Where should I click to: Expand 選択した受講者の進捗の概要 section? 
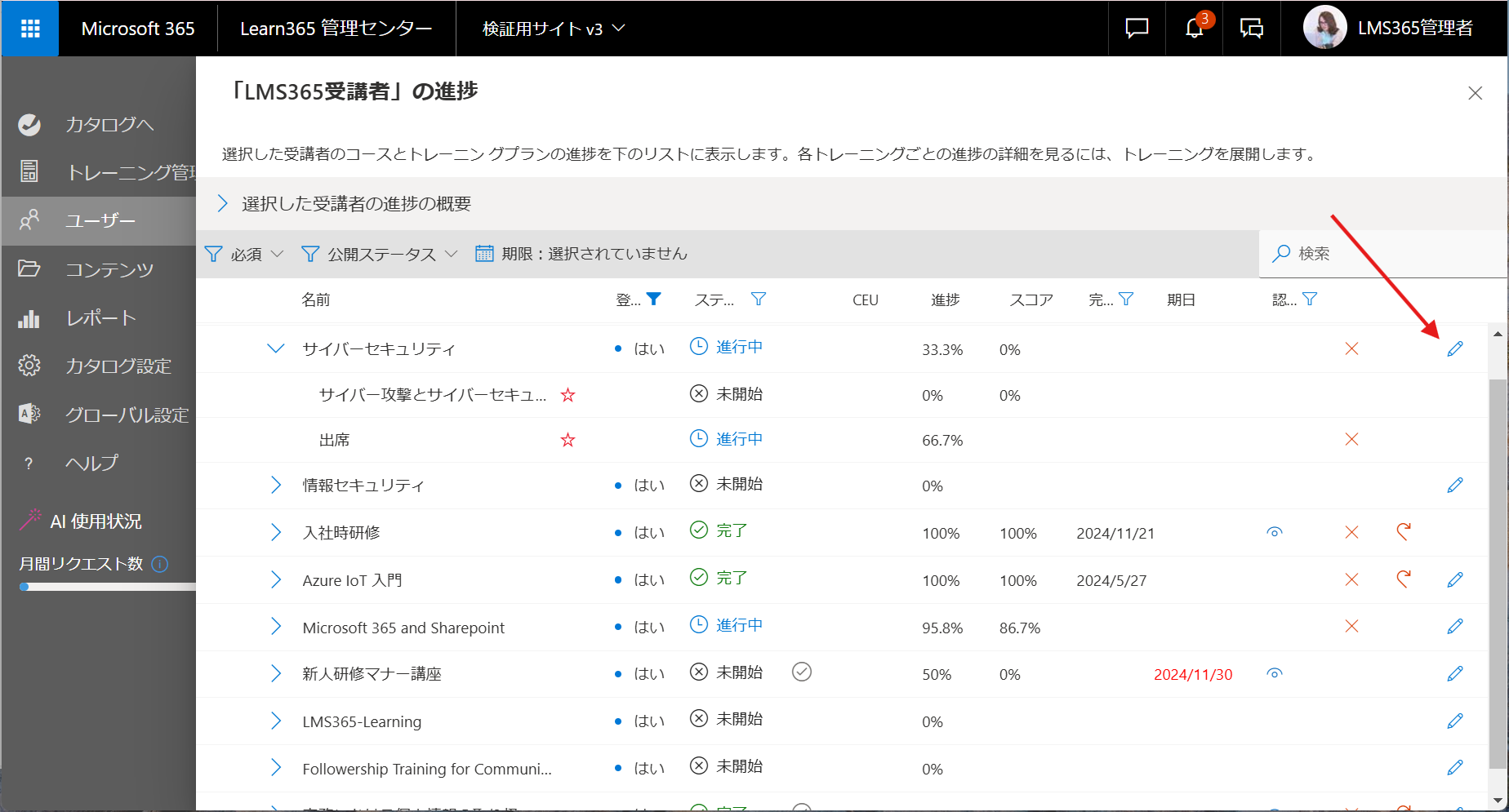223,204
